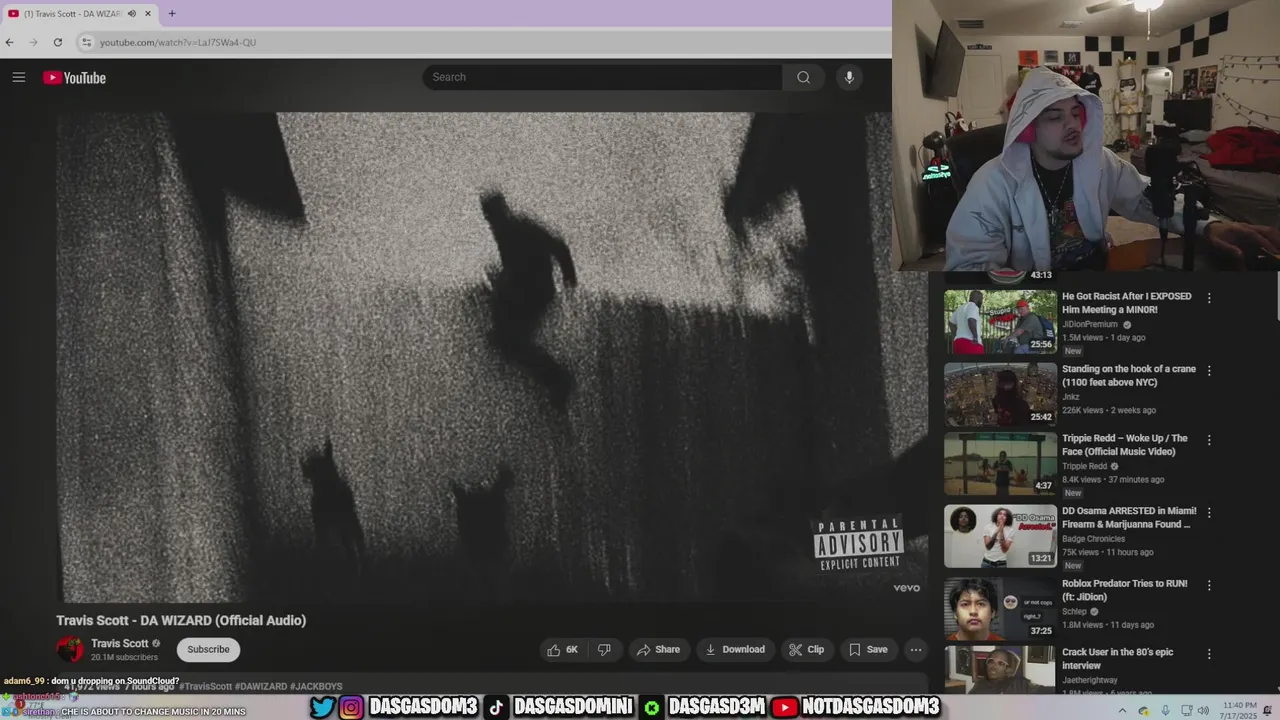Save video to a playlist
The height and width of the screenshot is (720, 1280).
[868, 649]
